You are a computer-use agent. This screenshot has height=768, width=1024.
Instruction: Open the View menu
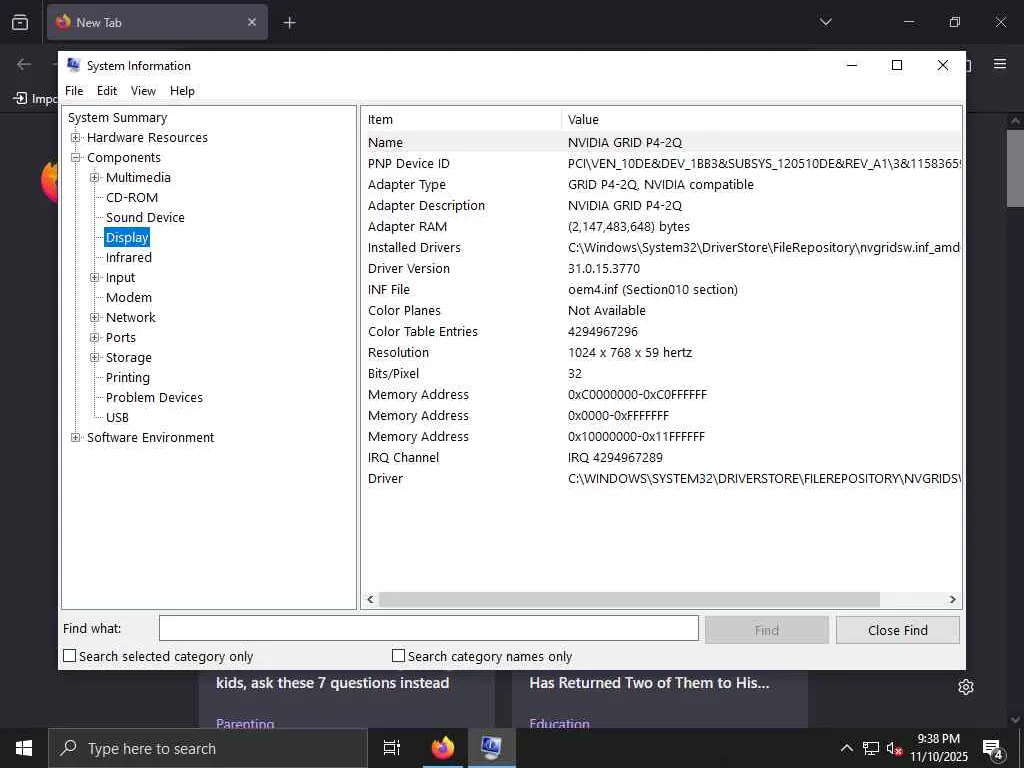(x=143, y=91)
